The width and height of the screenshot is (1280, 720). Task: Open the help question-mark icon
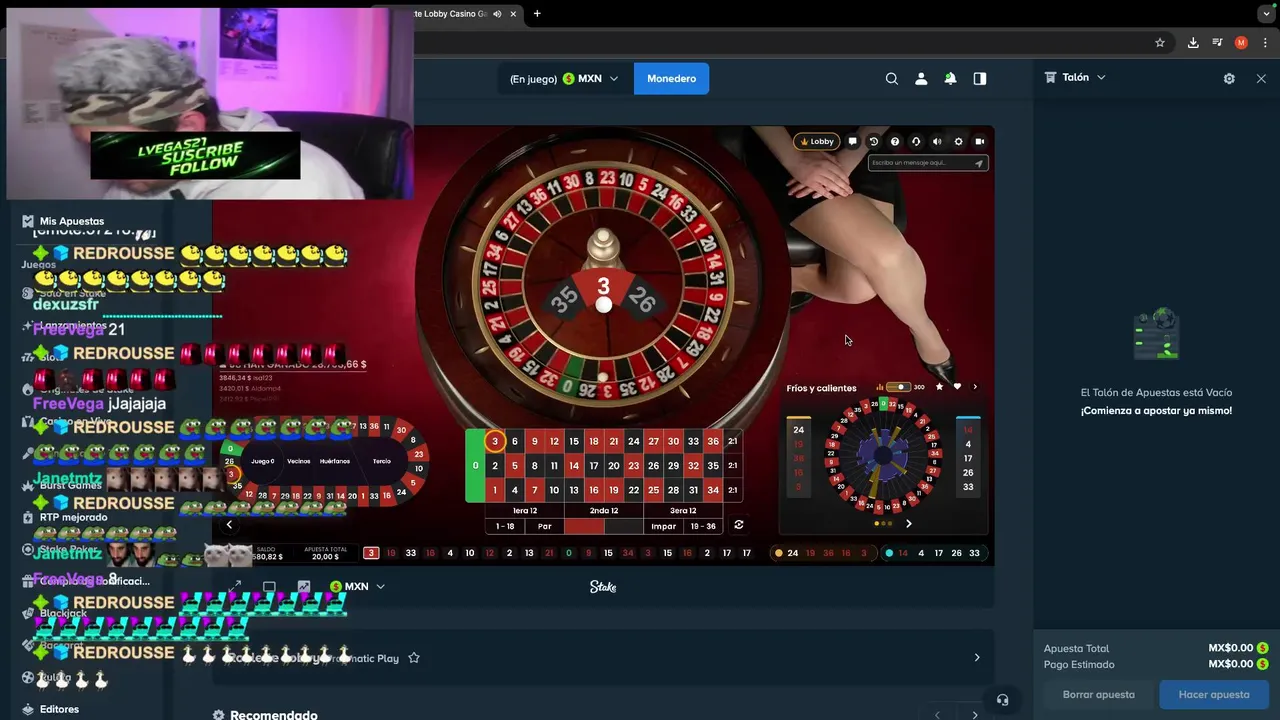[895, 142]
